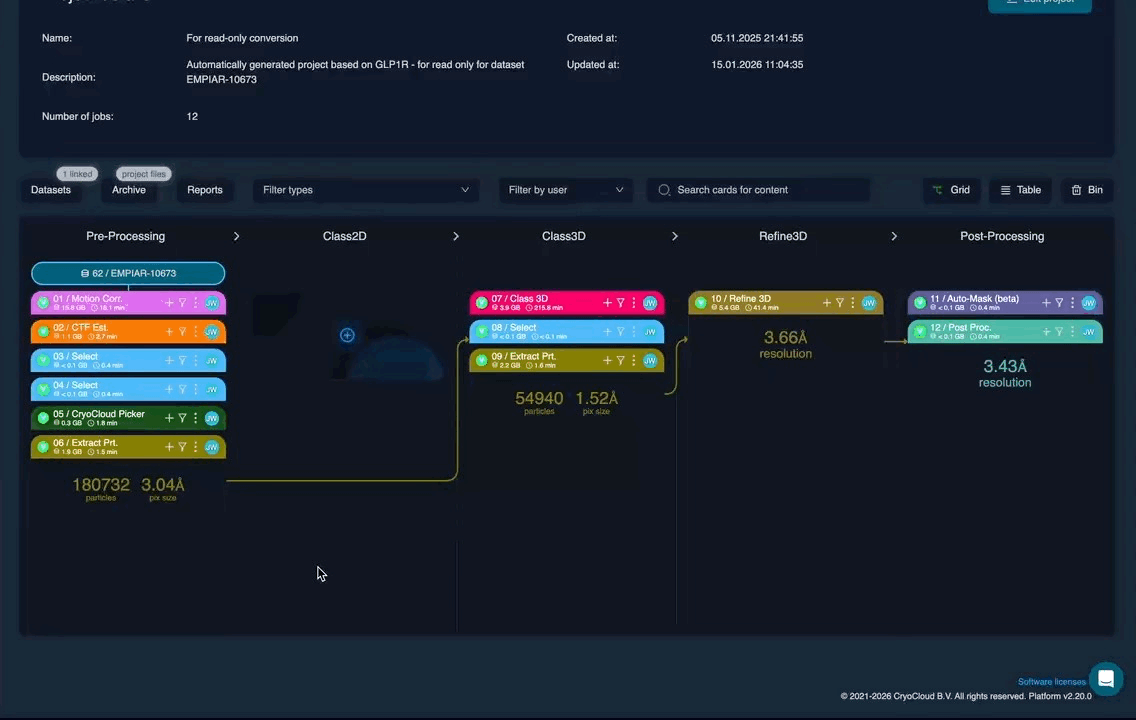
Task: Click the add job circle in Class2D column
Action: point(347,335)
